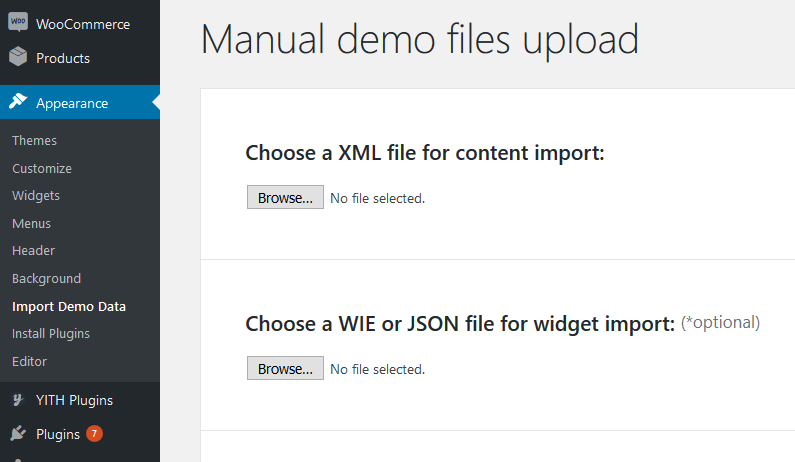795x462 pixels.
Task: Open the theme Editor submenu item
Action: coord(29,362)
